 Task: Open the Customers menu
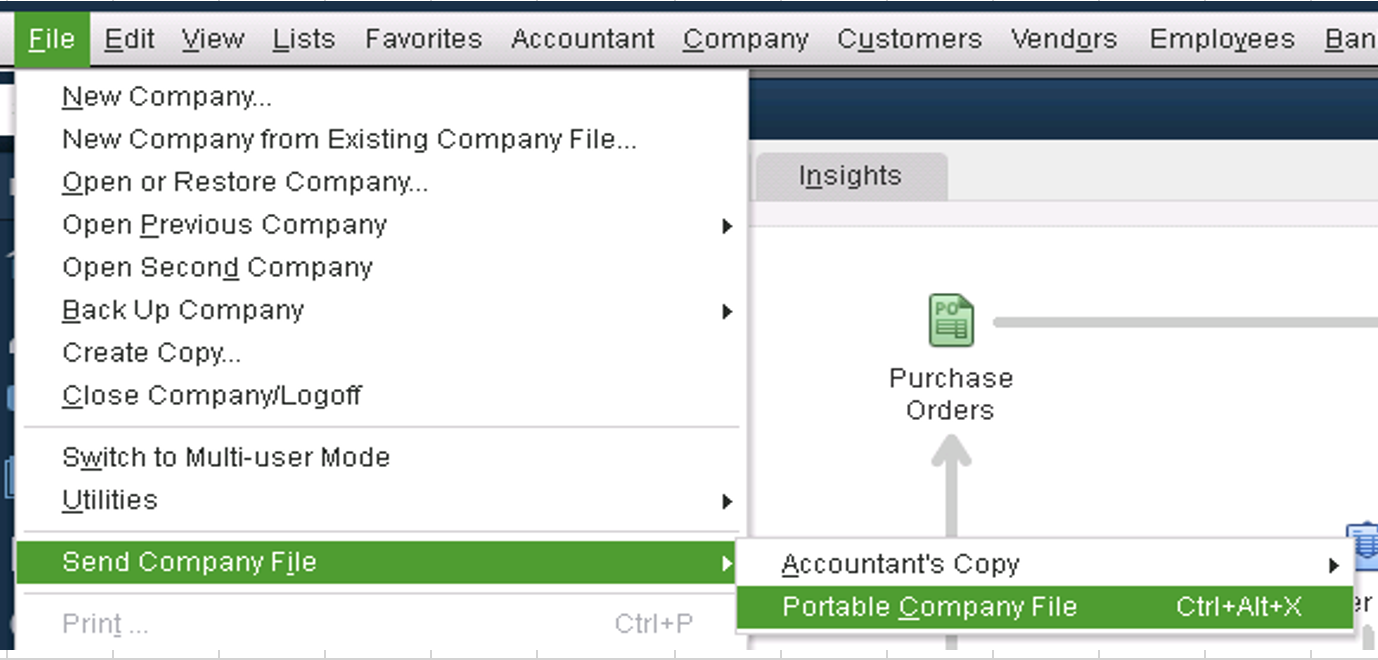908,38
